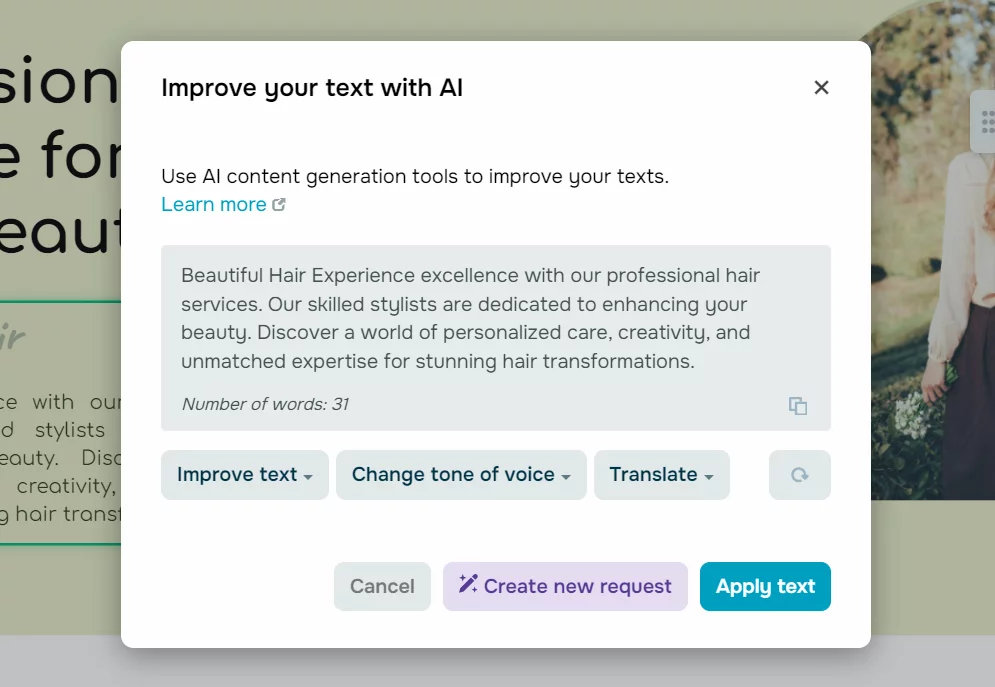
Task: Click the dotted drag handle on the photo
Action: [986, 122]
